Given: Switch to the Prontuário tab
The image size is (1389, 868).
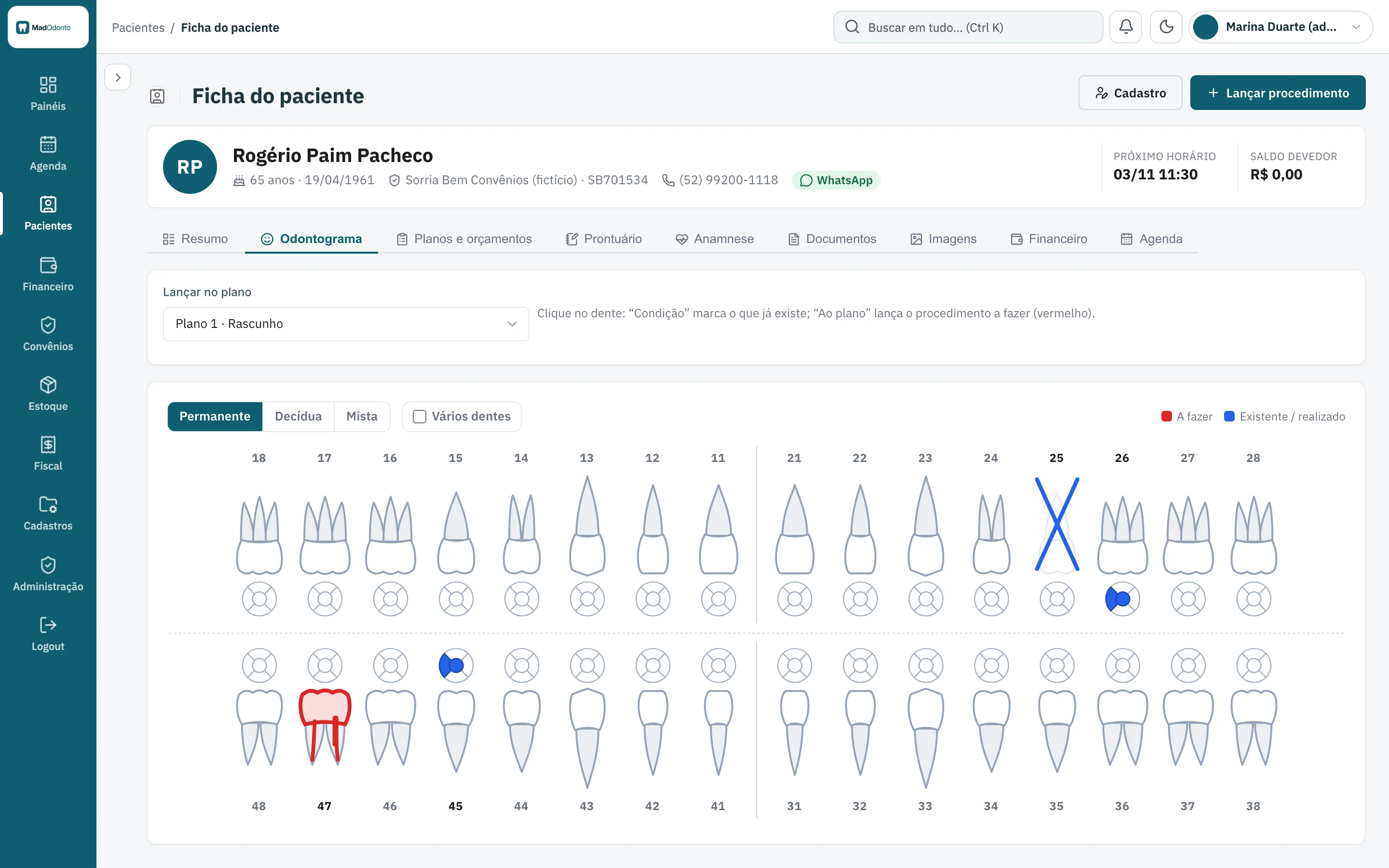Looking at the screenshot, I should point(604,239).
